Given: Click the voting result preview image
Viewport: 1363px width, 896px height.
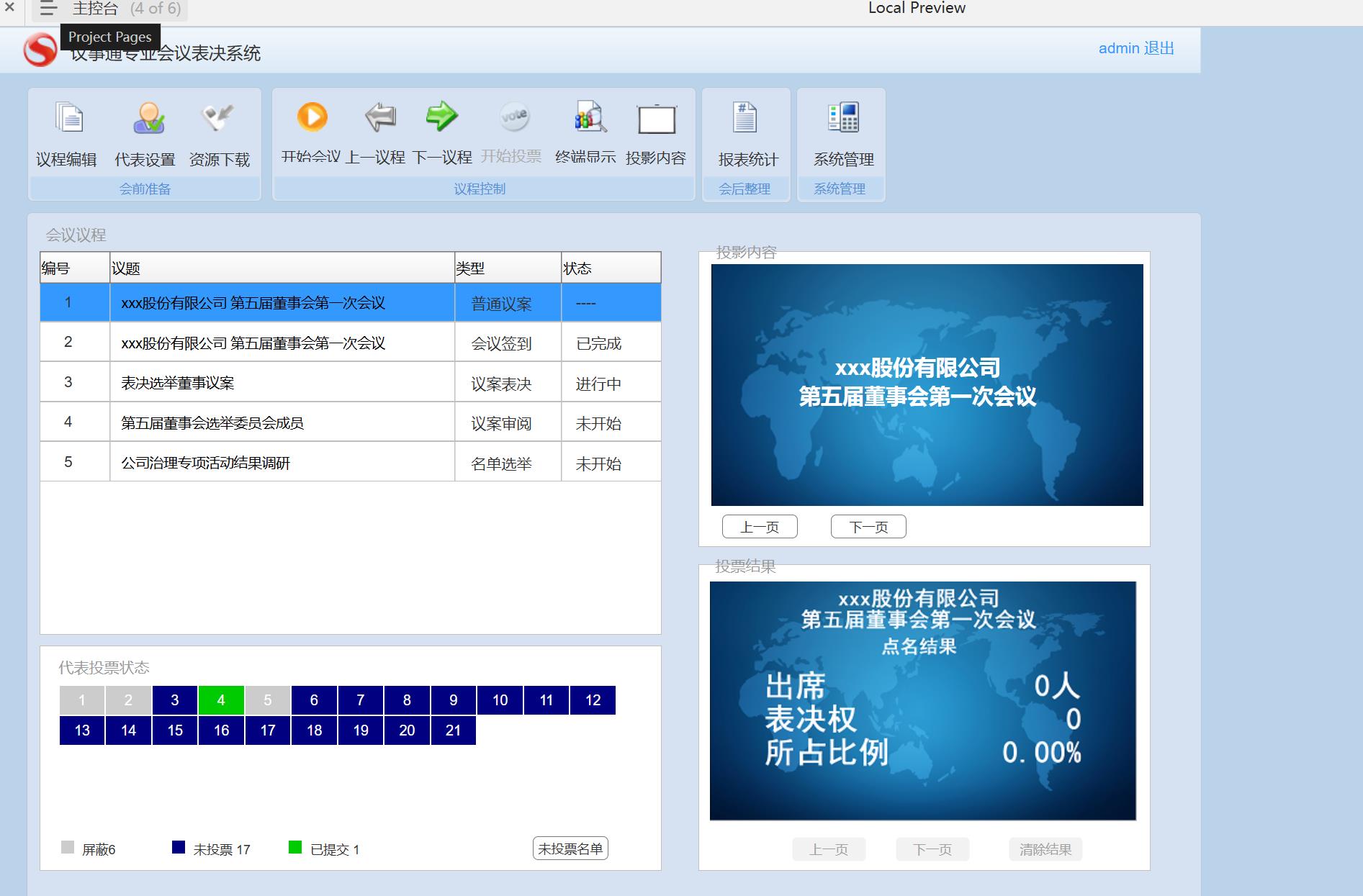Looking at the screenshot, I should (x=923, y=701).
